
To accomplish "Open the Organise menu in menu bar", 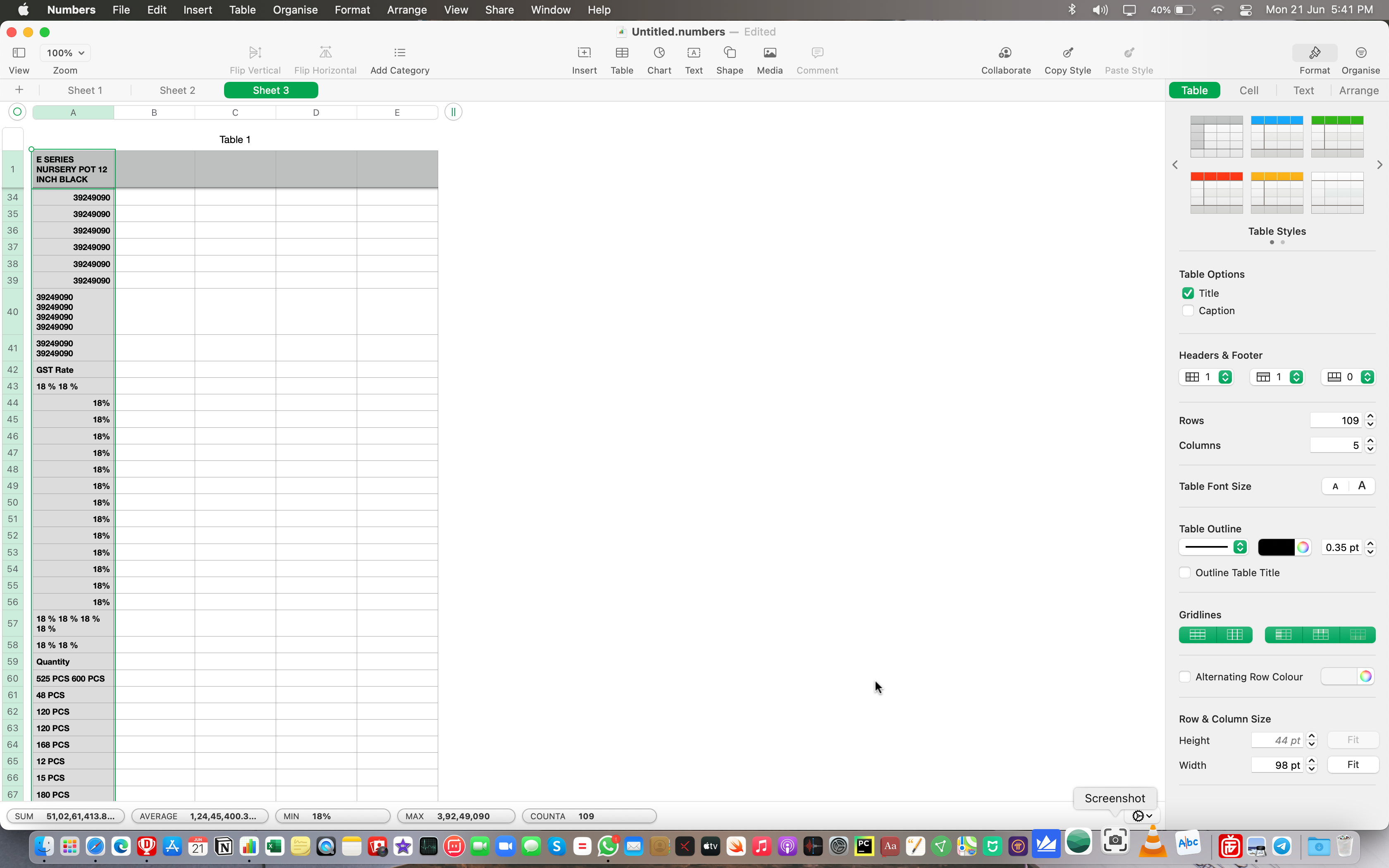I will point(295,10).
